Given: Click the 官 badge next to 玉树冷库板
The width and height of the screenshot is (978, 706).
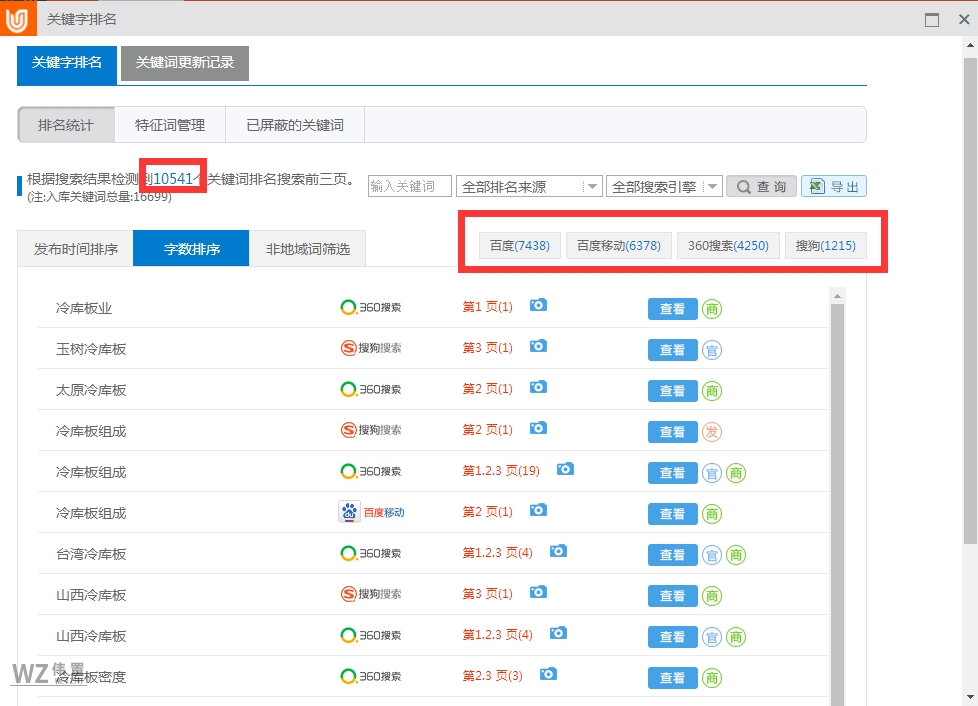Looking at the screenshot, I should (x=711, y=350).
